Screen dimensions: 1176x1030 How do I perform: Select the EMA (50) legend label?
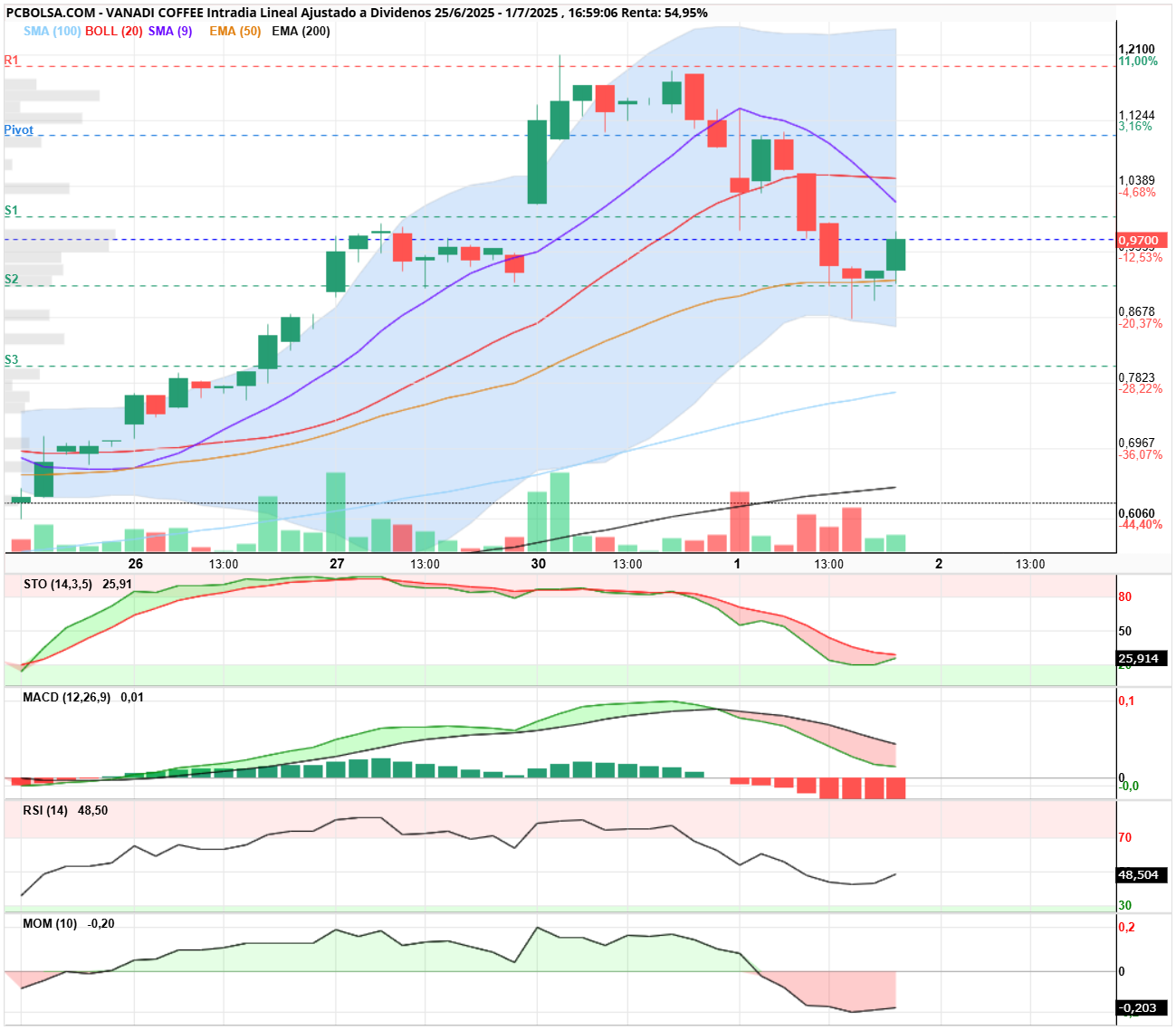235,31
